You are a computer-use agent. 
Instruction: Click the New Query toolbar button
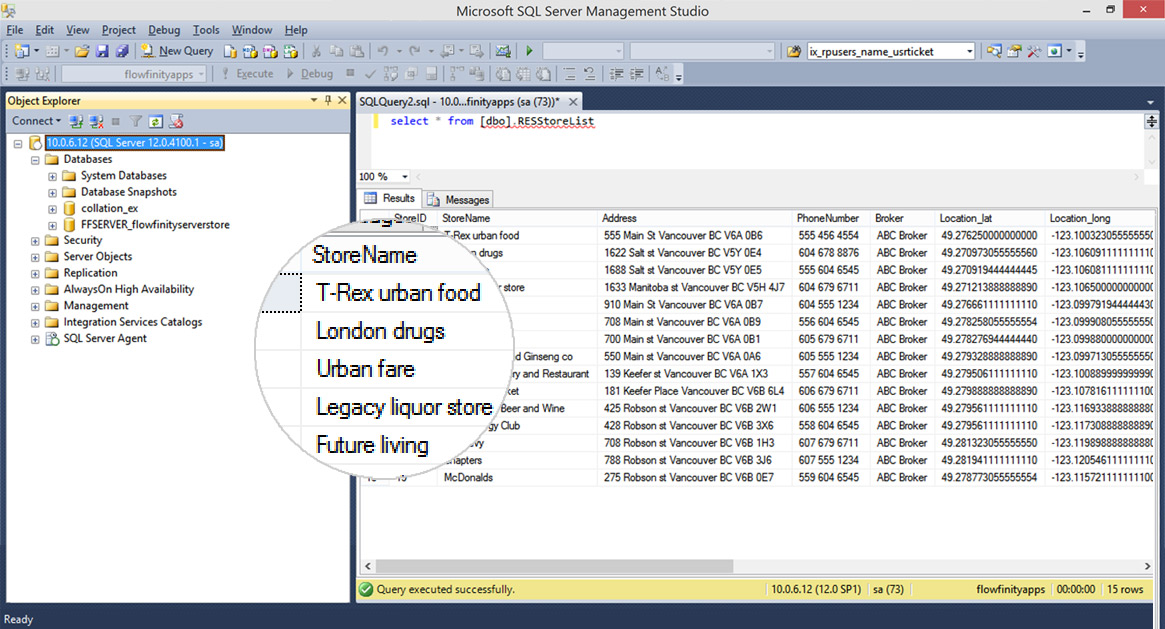tap(177, 51)
